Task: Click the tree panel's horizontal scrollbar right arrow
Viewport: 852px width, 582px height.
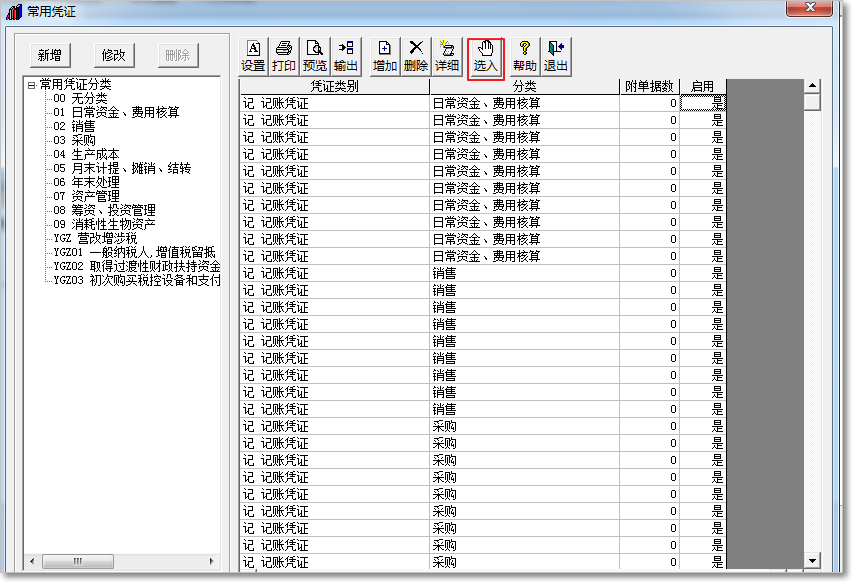Action: click(x=212, y=561)
